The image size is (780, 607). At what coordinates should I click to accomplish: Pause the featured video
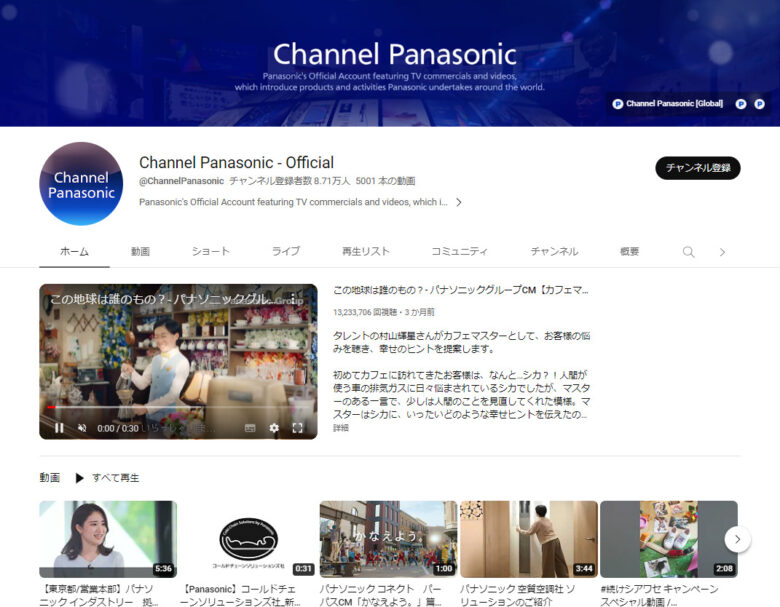pyautogui.click(x=59, y=427)
